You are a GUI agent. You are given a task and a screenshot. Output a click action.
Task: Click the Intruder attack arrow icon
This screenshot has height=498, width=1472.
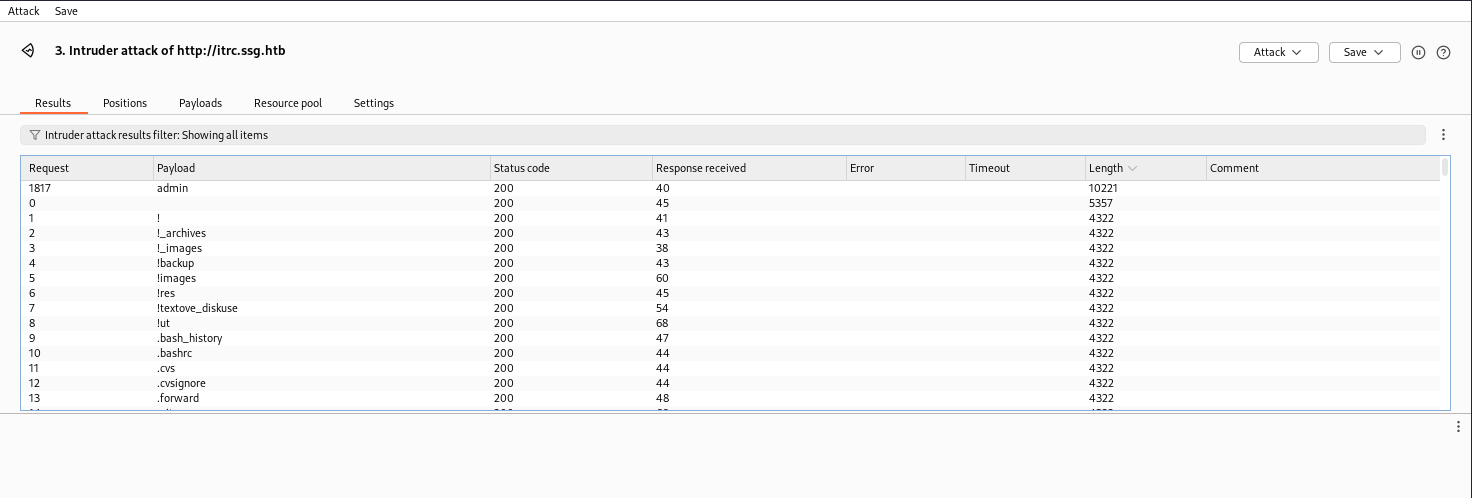[x=28, y=51]
